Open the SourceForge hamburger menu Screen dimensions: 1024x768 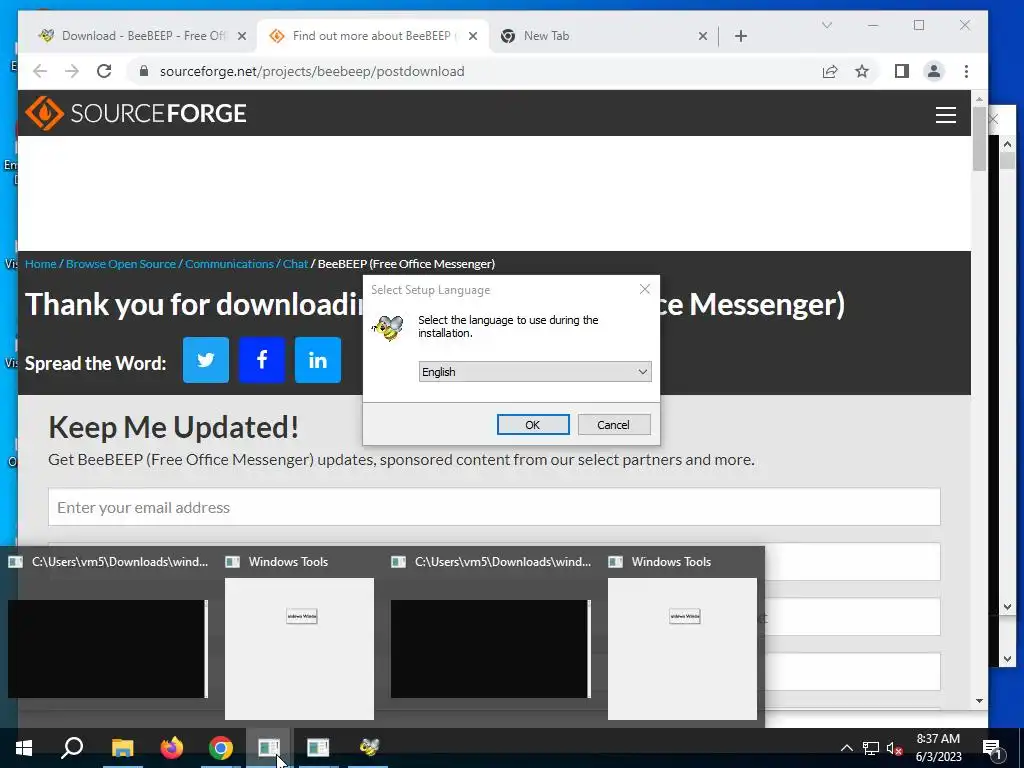[946, 115]
